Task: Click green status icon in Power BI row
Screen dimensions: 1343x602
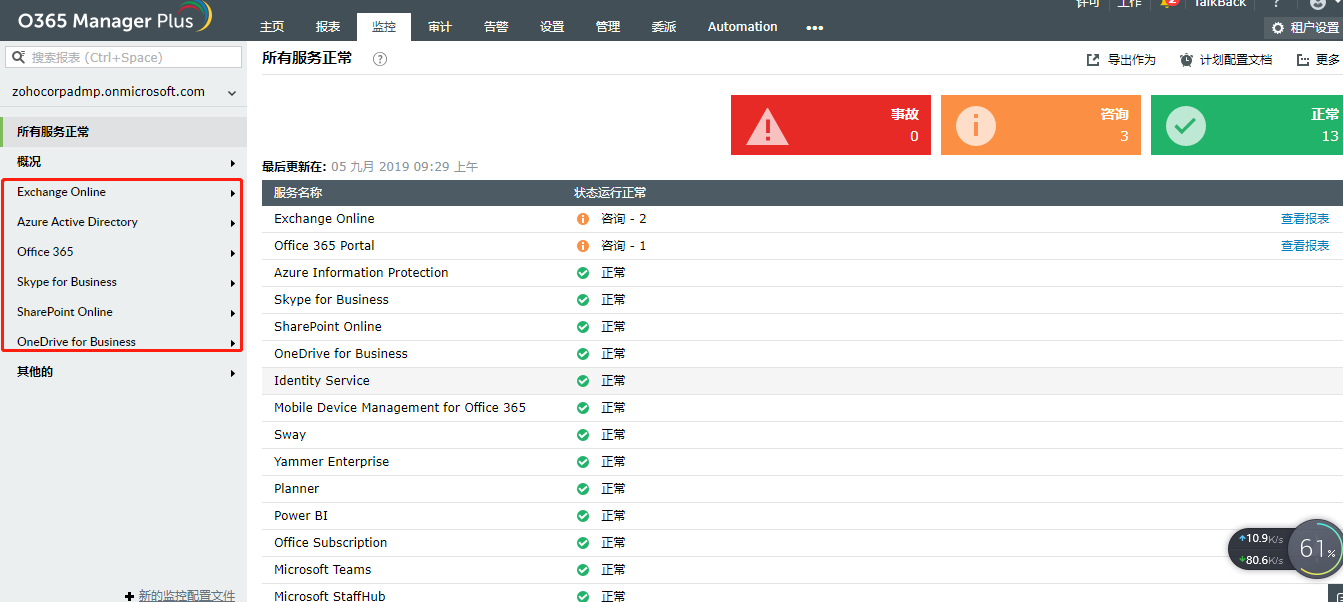Action: 583,516
